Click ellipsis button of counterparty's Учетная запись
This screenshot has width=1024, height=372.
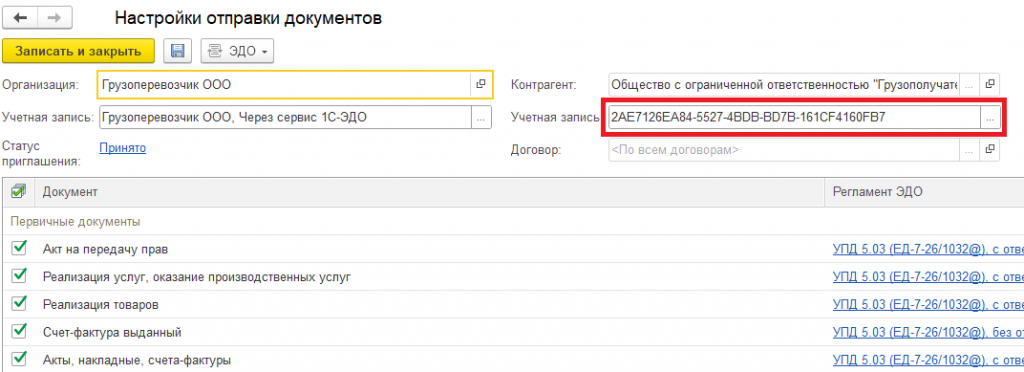point(989,117)
